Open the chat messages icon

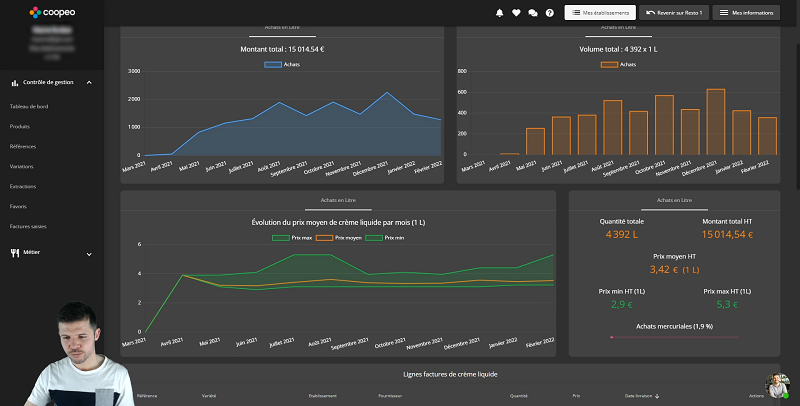click(x=533, y=13)
